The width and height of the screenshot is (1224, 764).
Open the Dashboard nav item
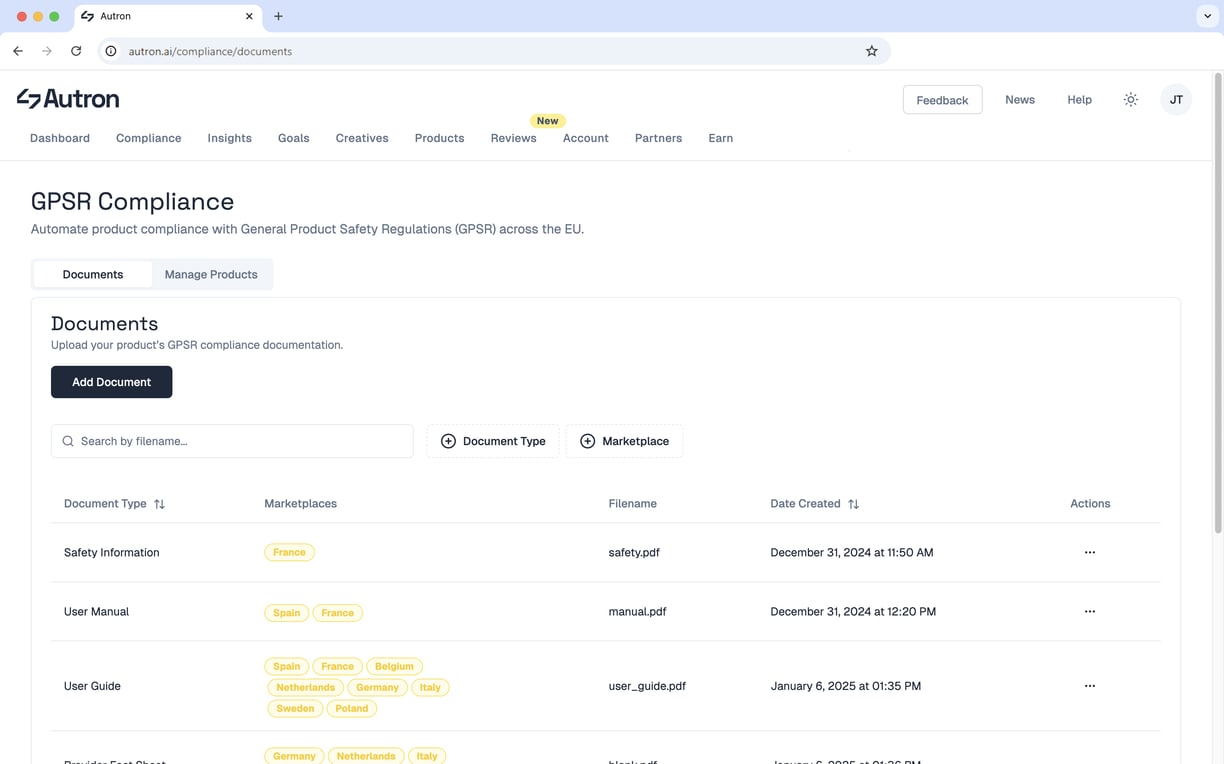(60, 138)
